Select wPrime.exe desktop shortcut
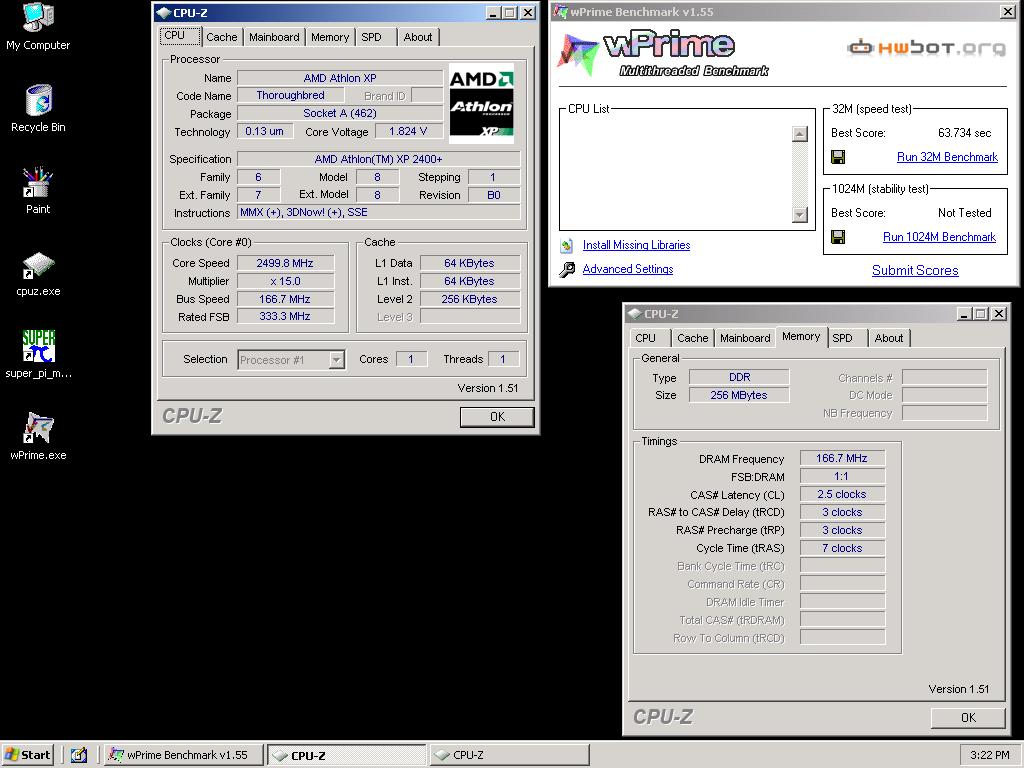Screen dimensions: 1024x768 (x=38, y=436)
